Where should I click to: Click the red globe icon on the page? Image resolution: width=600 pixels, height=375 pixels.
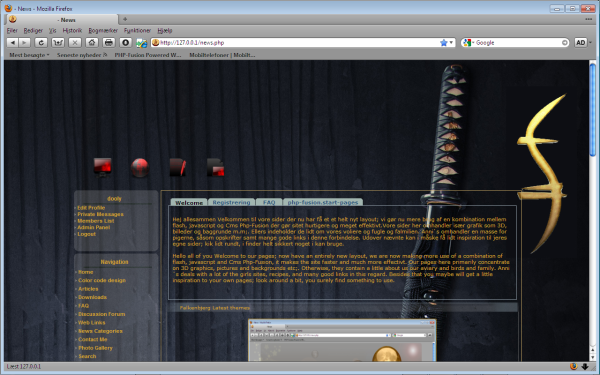pyautogui.click(x=140, y=168)
